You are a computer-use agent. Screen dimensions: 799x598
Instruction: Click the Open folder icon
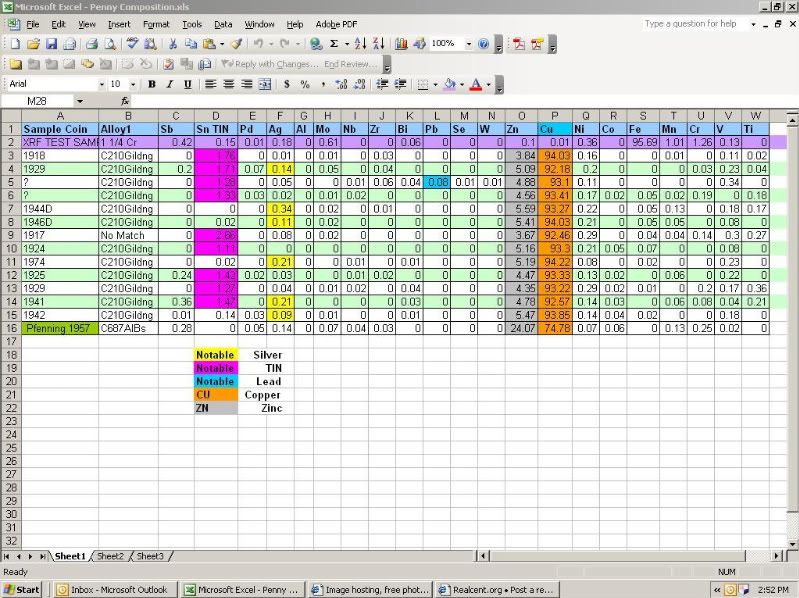(33, 44)
